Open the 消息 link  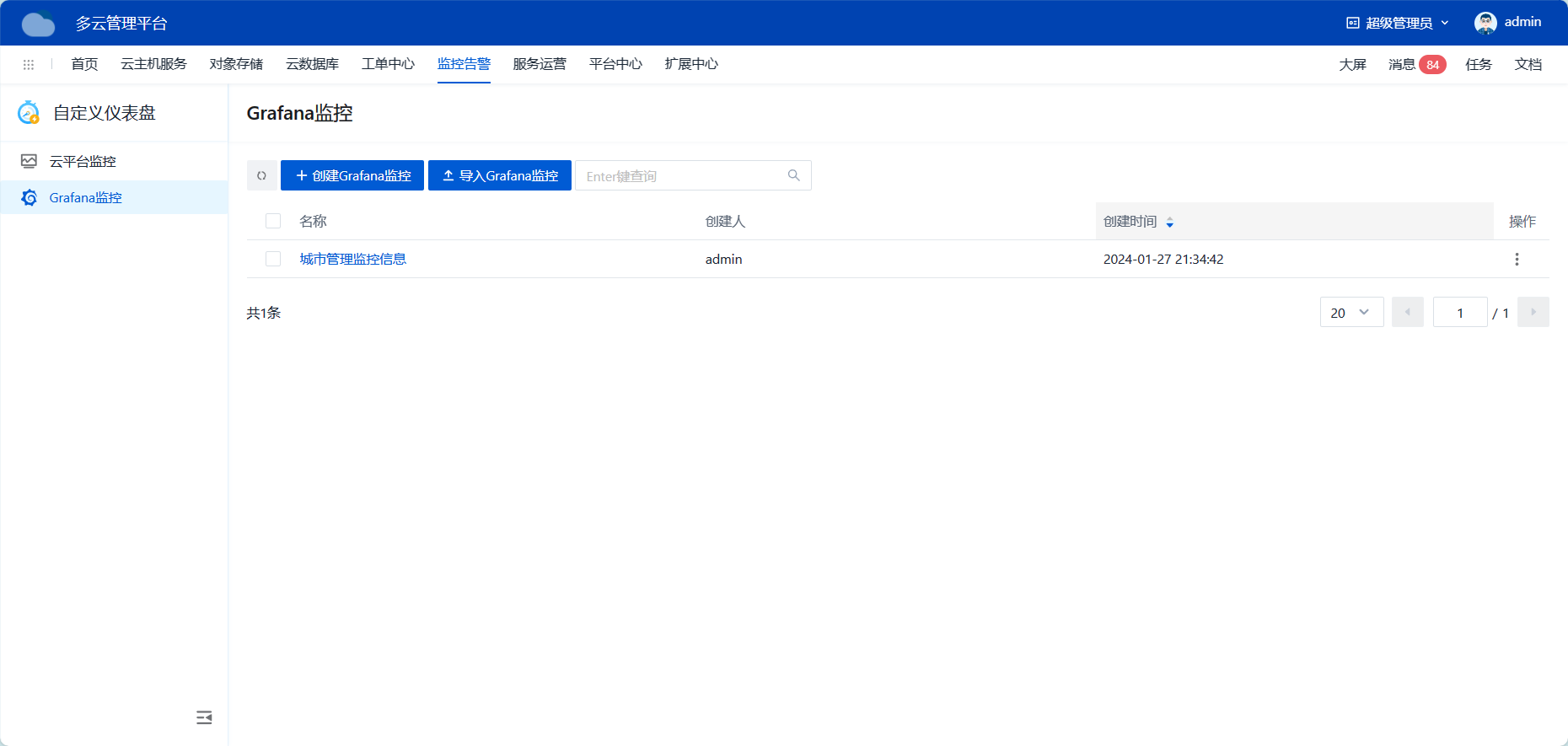pyautogui.click(x=1401, y=65)
